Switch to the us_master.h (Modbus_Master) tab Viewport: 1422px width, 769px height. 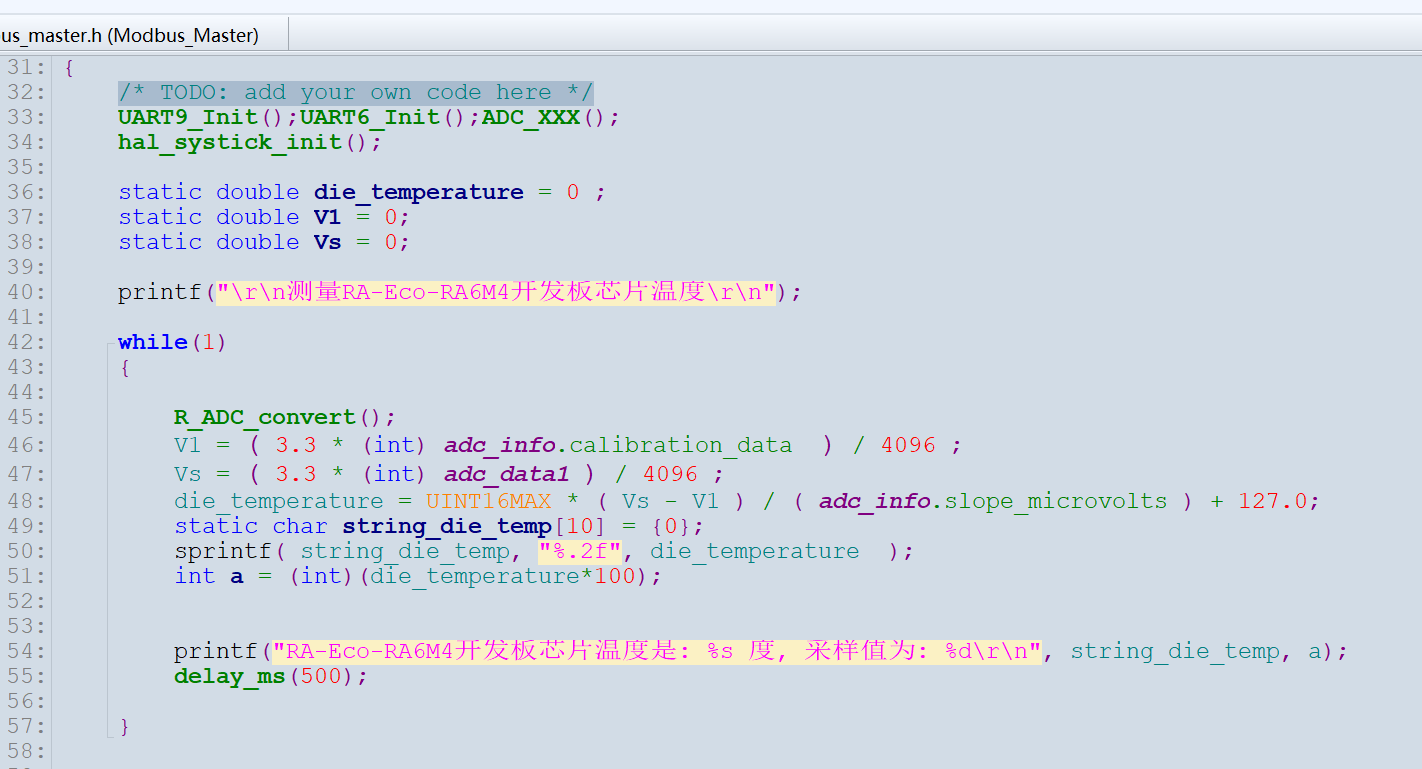130,35
